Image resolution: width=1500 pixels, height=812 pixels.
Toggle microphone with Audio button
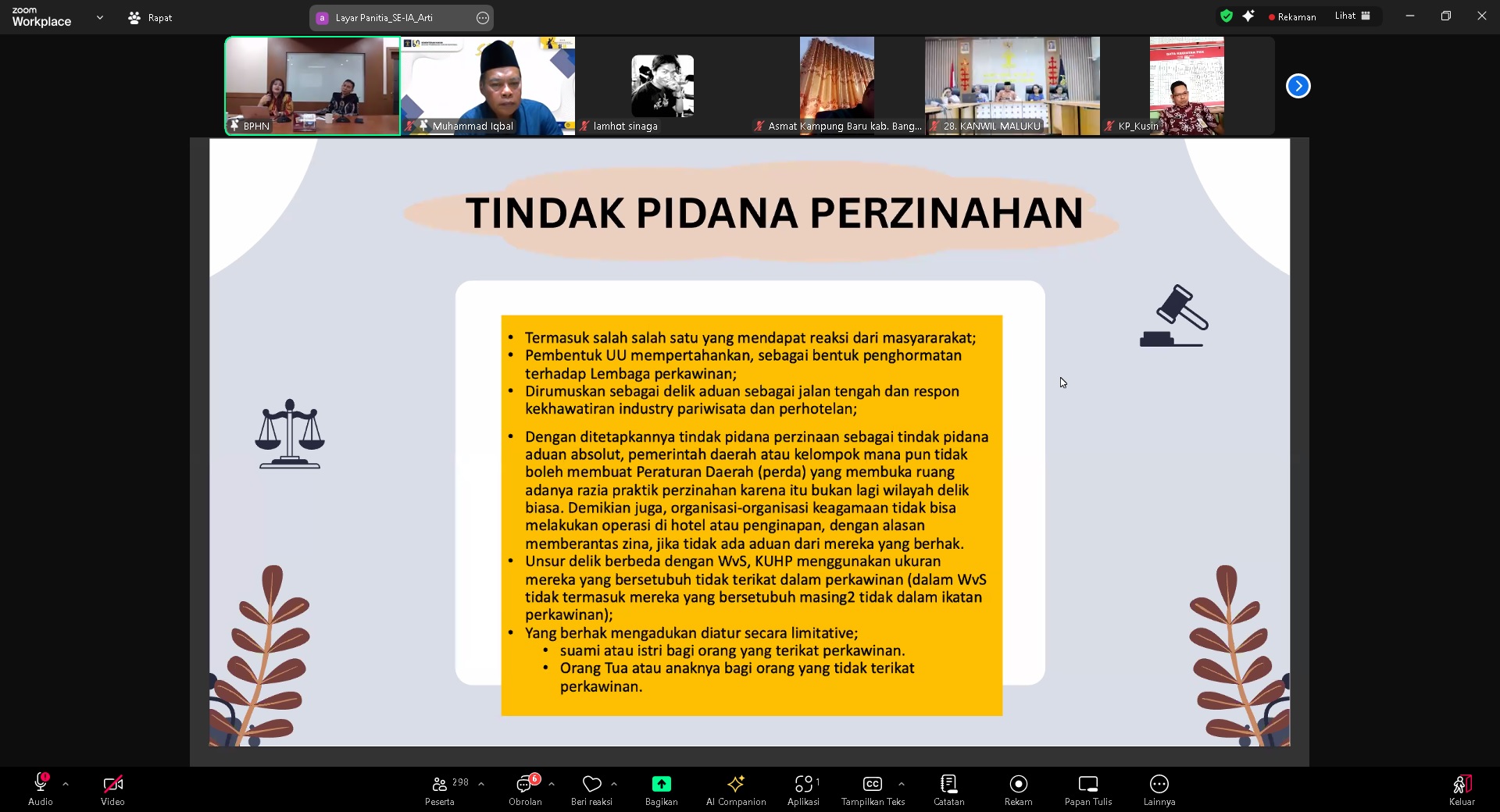click(x=41, y=789)
